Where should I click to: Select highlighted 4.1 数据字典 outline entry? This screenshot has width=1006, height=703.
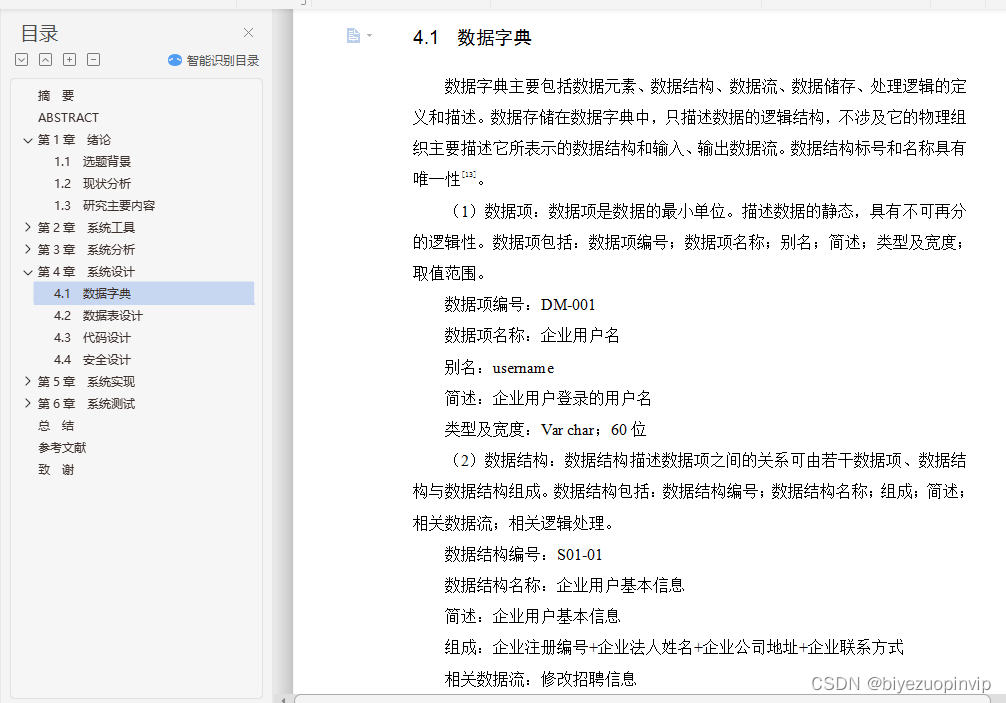(144, 293)
